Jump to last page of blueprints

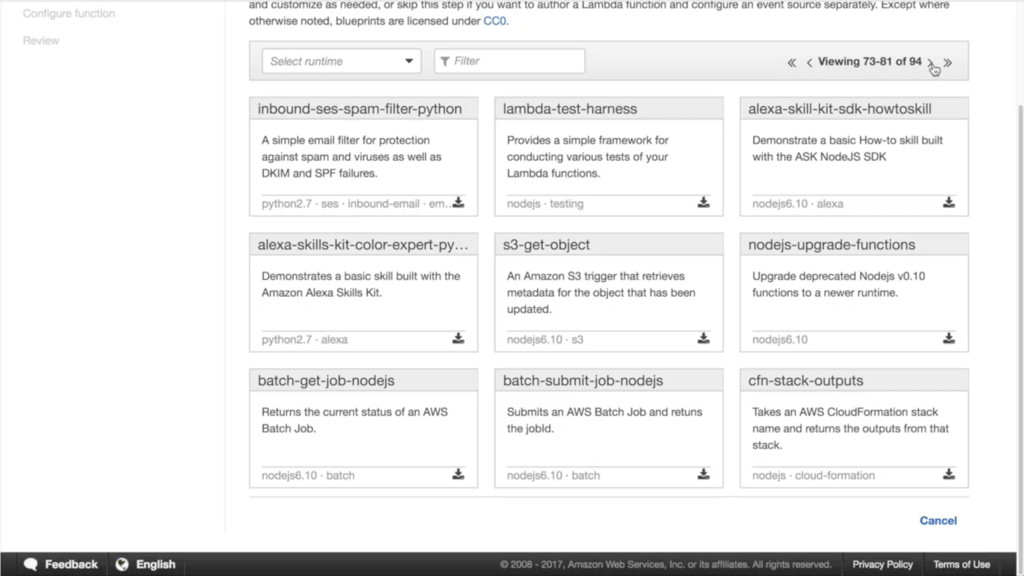(x=948, y=63)
